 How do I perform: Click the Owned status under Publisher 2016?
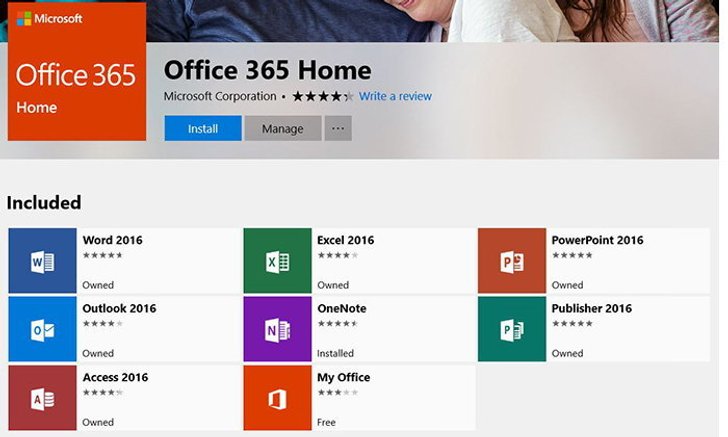click(567, 353)
